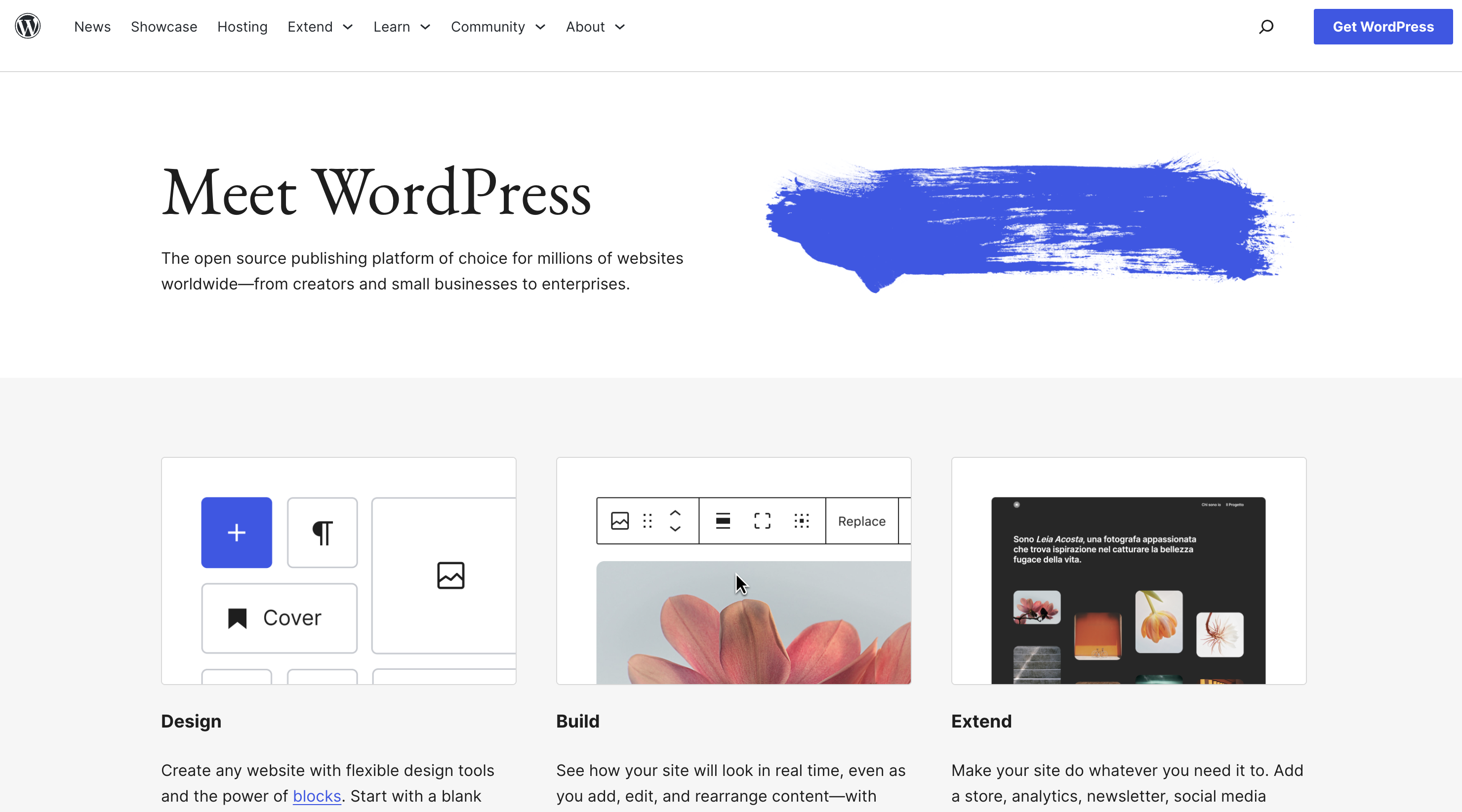
Task: Open the blocks hyperlink
Action: pos(317,796)
